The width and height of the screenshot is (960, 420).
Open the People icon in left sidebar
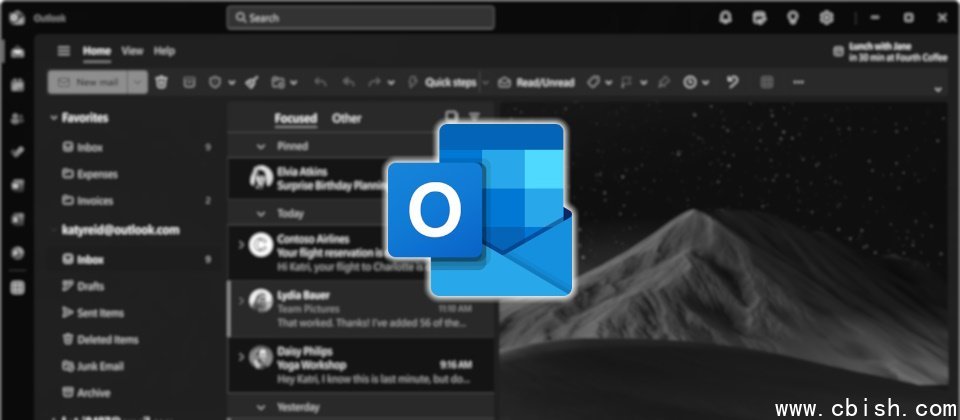pyautogui.click(x=17, y=119)
